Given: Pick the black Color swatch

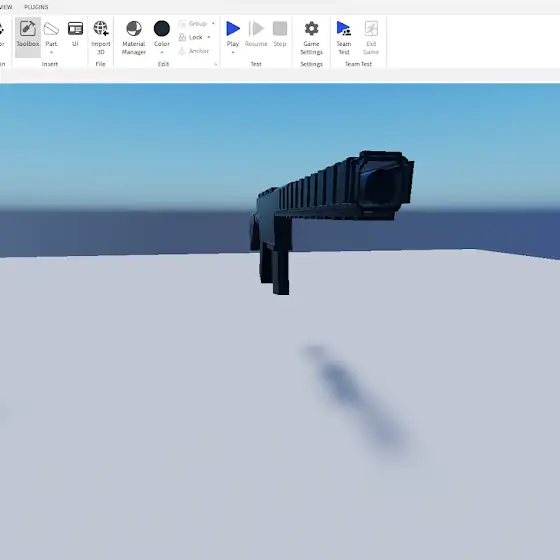Looking at the screenshot, I should coord(162,29).
